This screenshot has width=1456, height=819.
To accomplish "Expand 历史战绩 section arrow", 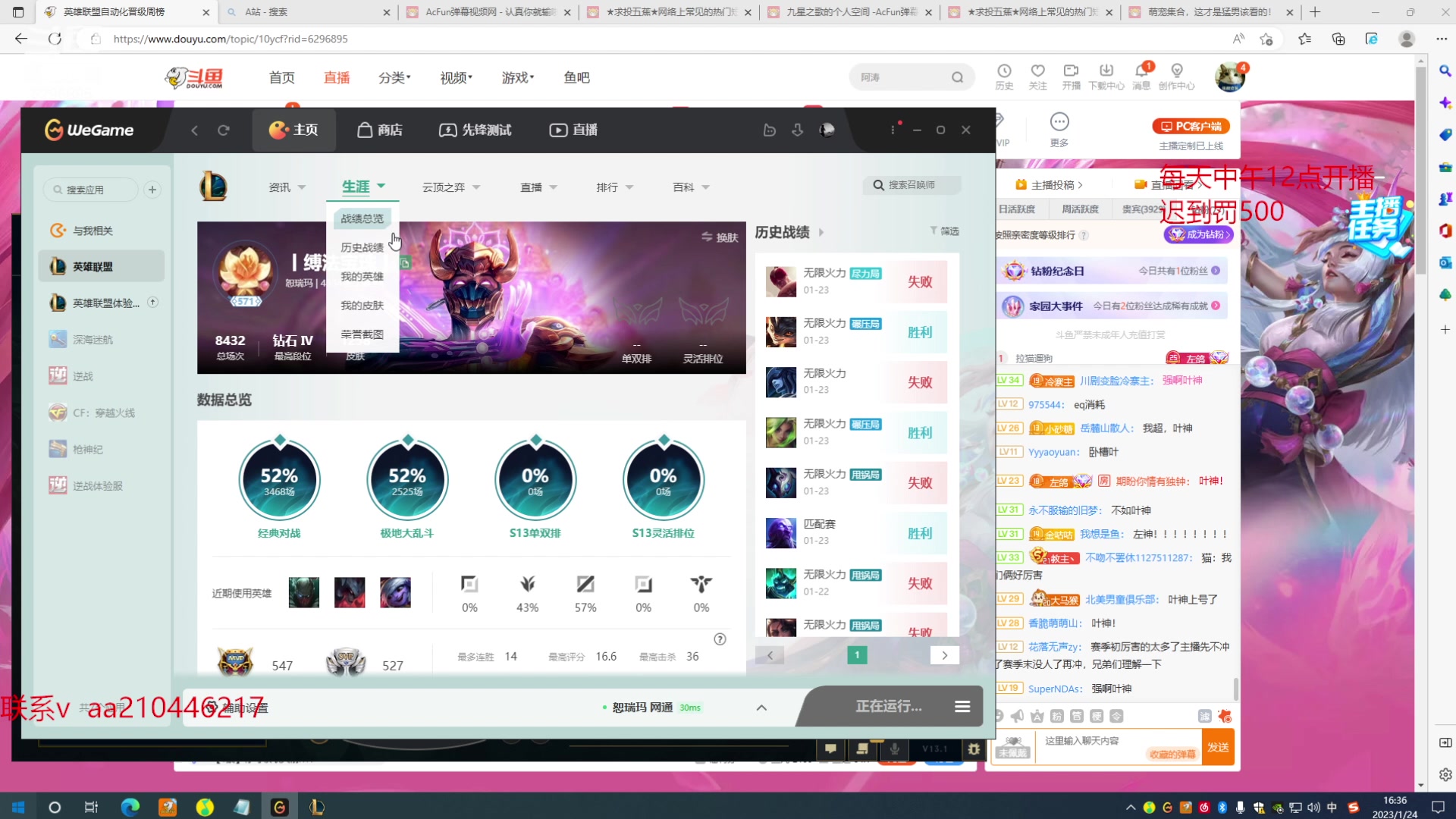I will click(821, 233).
